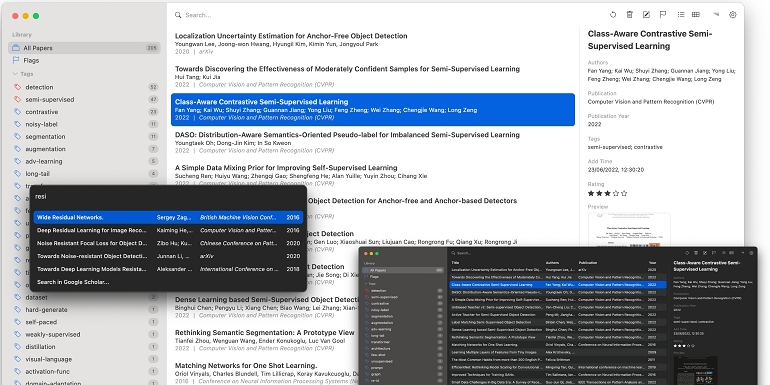Screen dimensions: 770x385
Task: Click the trash icon in the dark window toolbar
Action: click(696, 253)
